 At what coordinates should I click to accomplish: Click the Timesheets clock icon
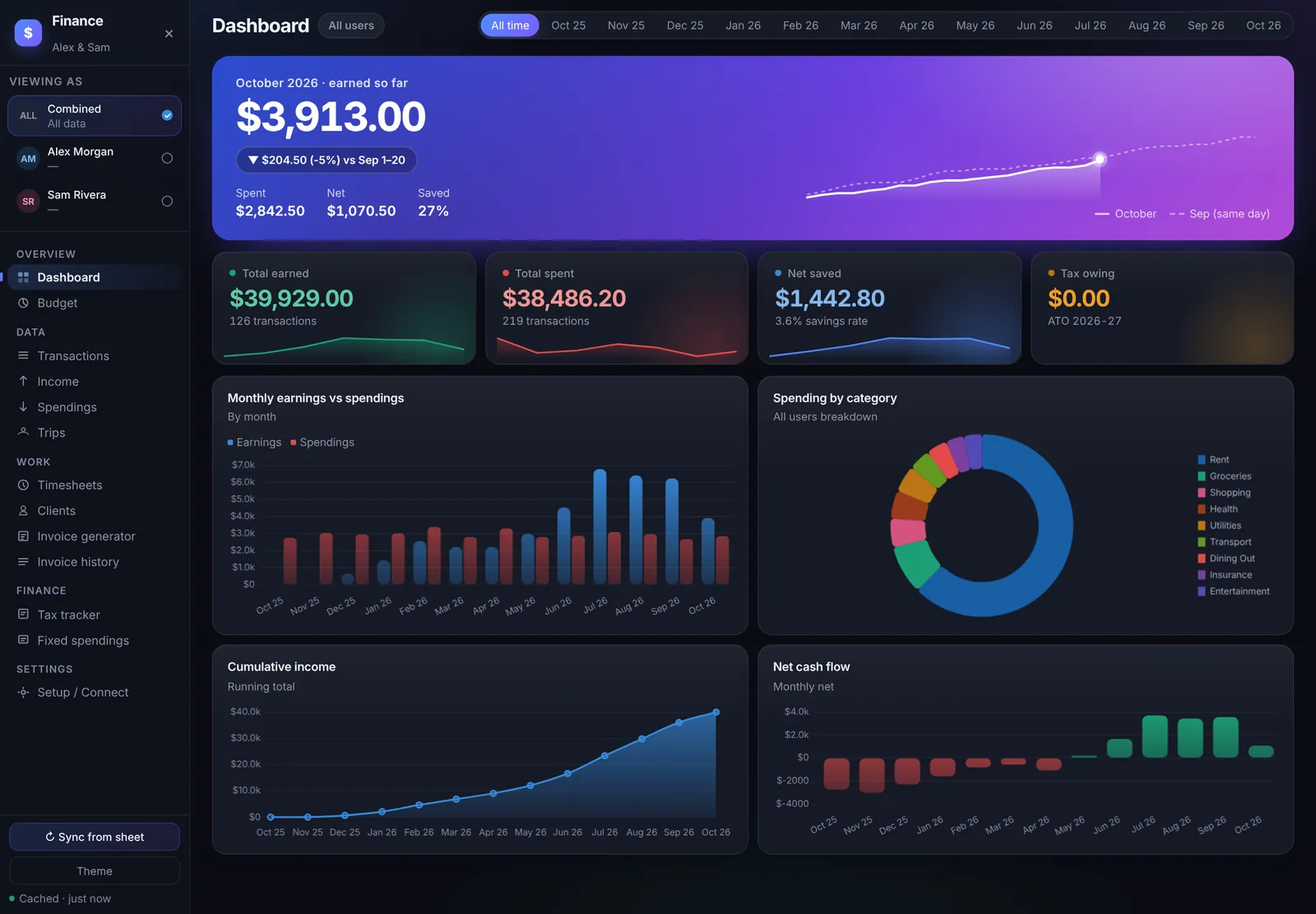23,485
